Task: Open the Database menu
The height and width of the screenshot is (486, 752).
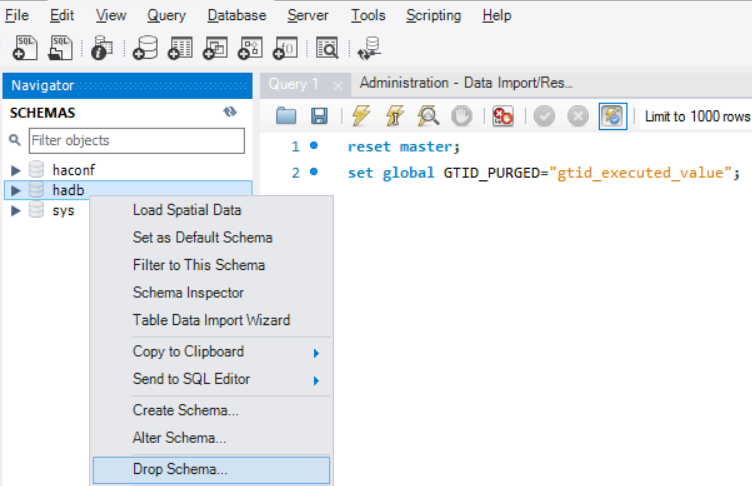Action: coord(237,15)
